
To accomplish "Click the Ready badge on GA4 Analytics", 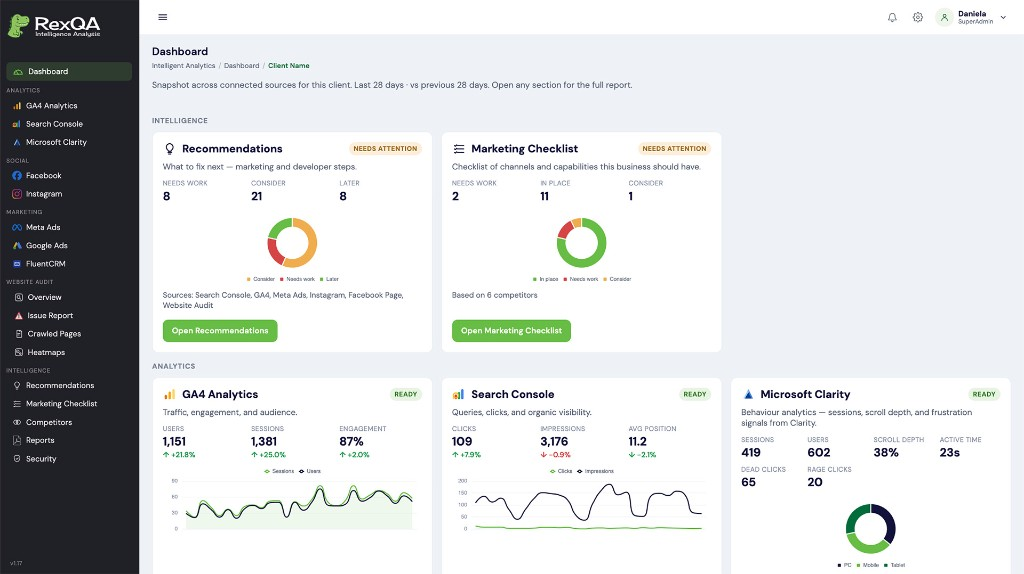I will tap(406, 394).
